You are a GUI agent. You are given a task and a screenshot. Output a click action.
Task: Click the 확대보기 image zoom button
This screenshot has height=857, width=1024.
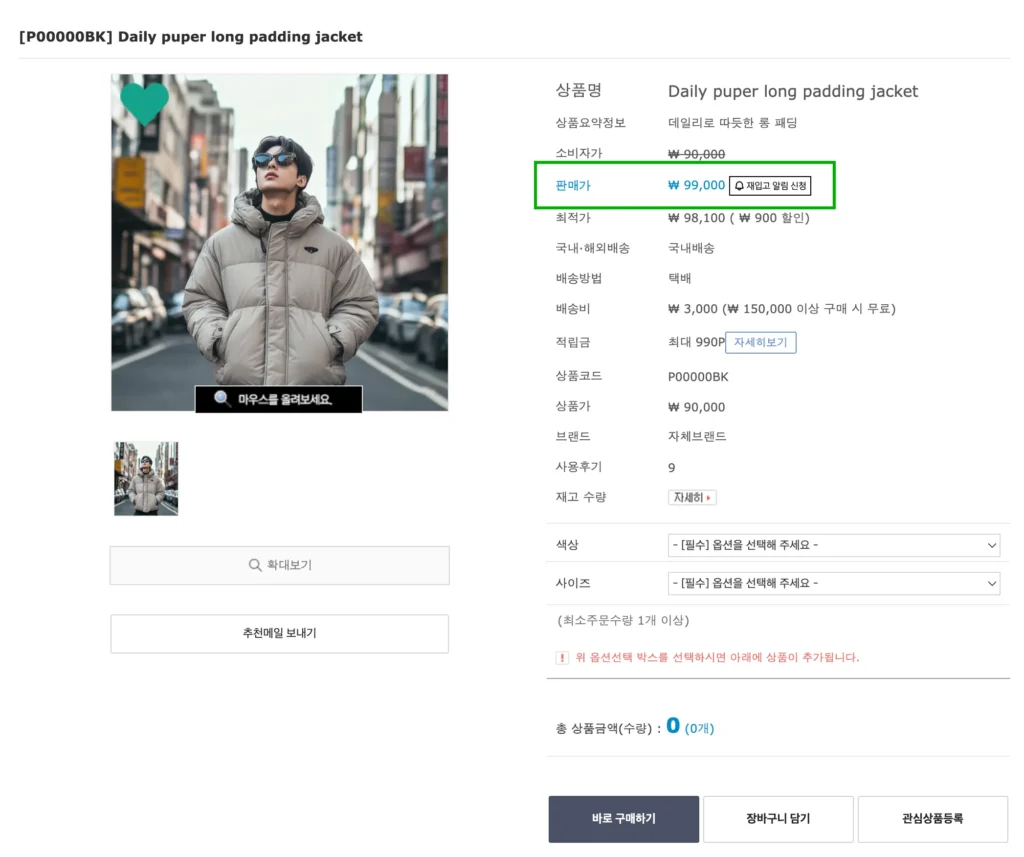pyautogui.click(x=279, y=566)
